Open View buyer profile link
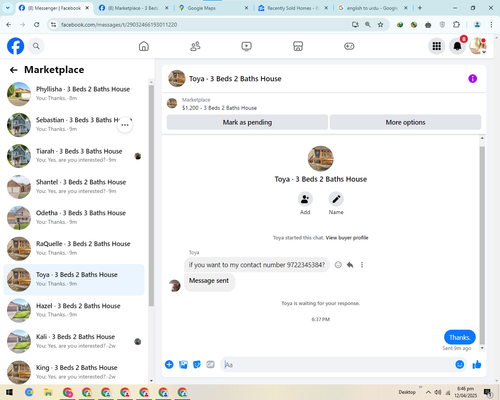The height and width of the screenshot is (400, 500). click(x=347, y=238)
